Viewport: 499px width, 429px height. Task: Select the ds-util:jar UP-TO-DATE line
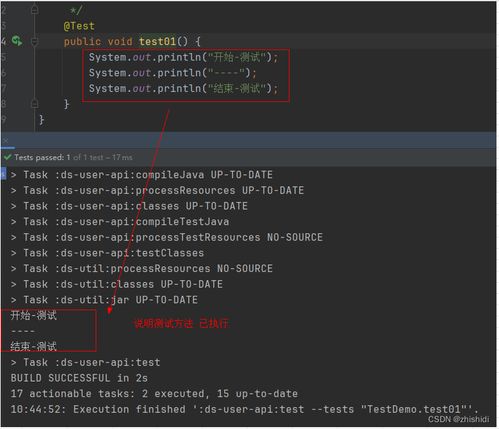tap(104, 300)
